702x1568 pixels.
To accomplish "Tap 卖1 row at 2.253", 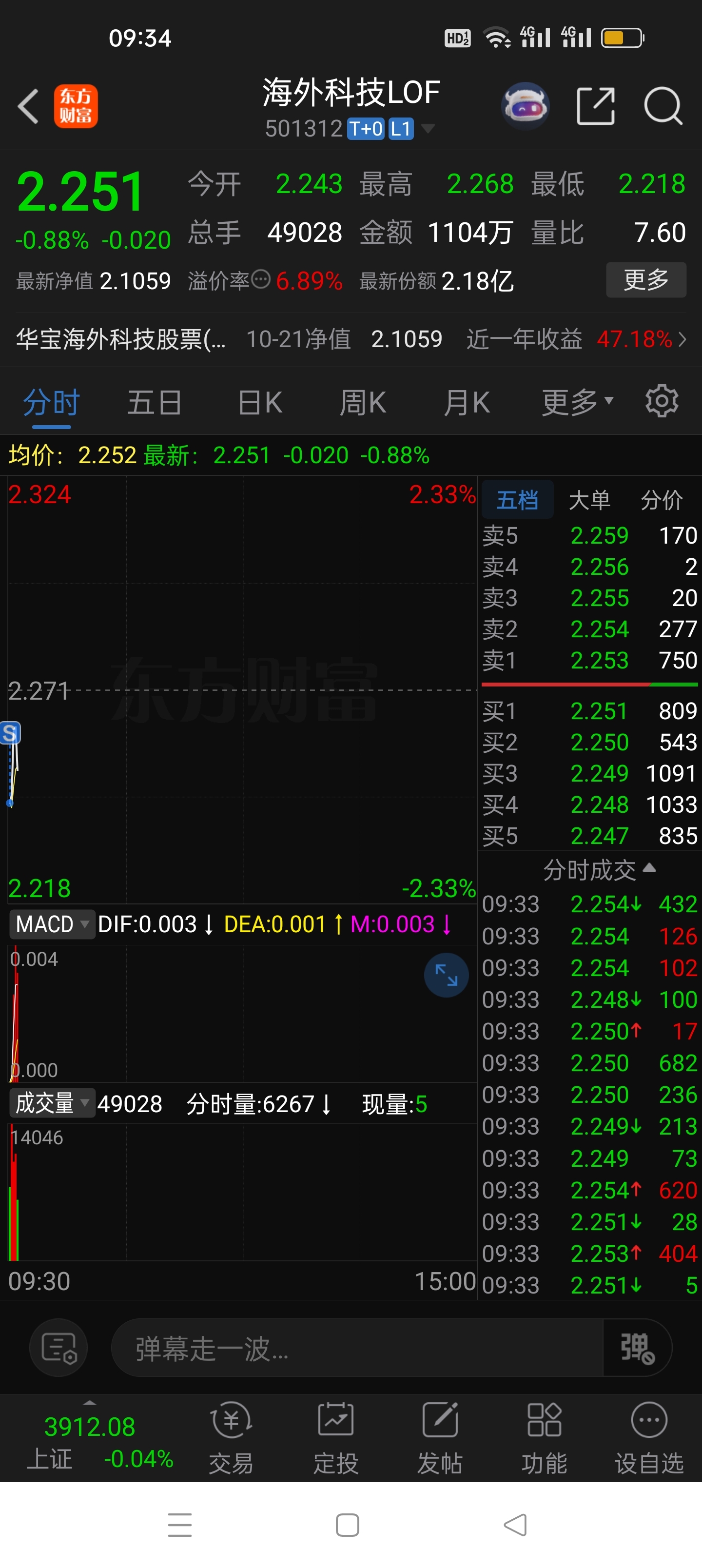I will pos(589,661).
